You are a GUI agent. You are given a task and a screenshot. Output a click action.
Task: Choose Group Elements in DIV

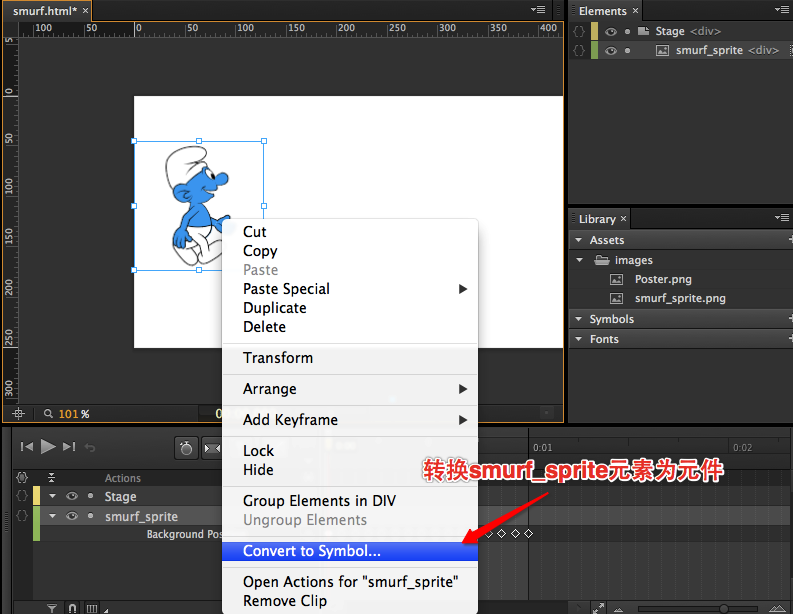(x=350, y=501)
